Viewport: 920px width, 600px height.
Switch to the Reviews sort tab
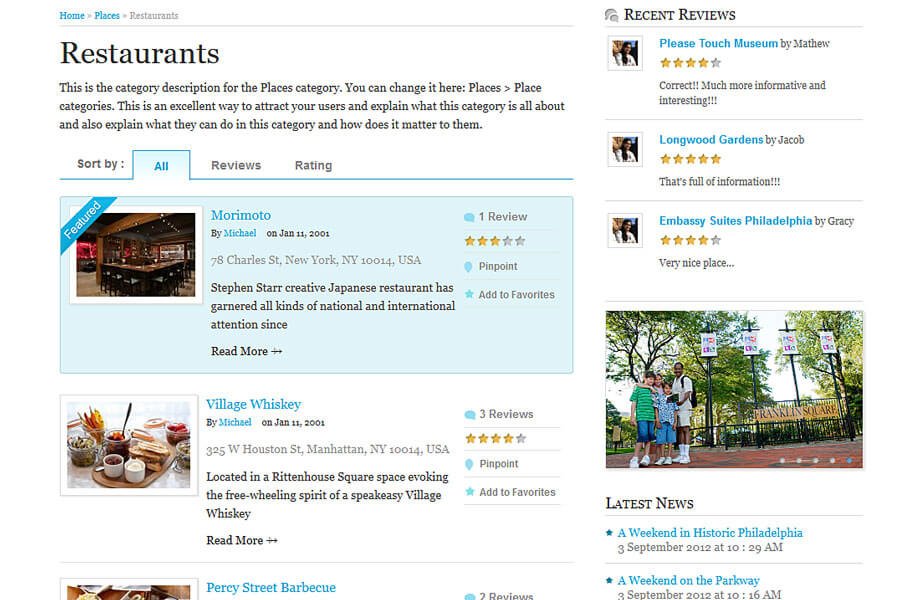click(x=236, y=166)
